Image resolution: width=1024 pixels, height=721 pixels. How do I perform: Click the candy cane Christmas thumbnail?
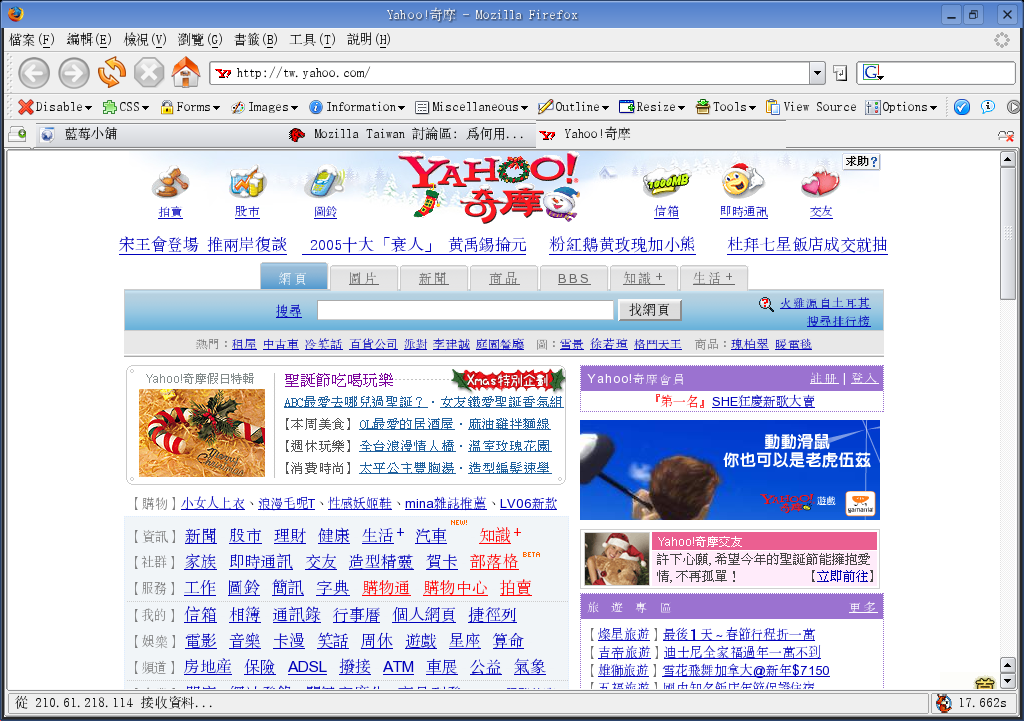(202, 433)
